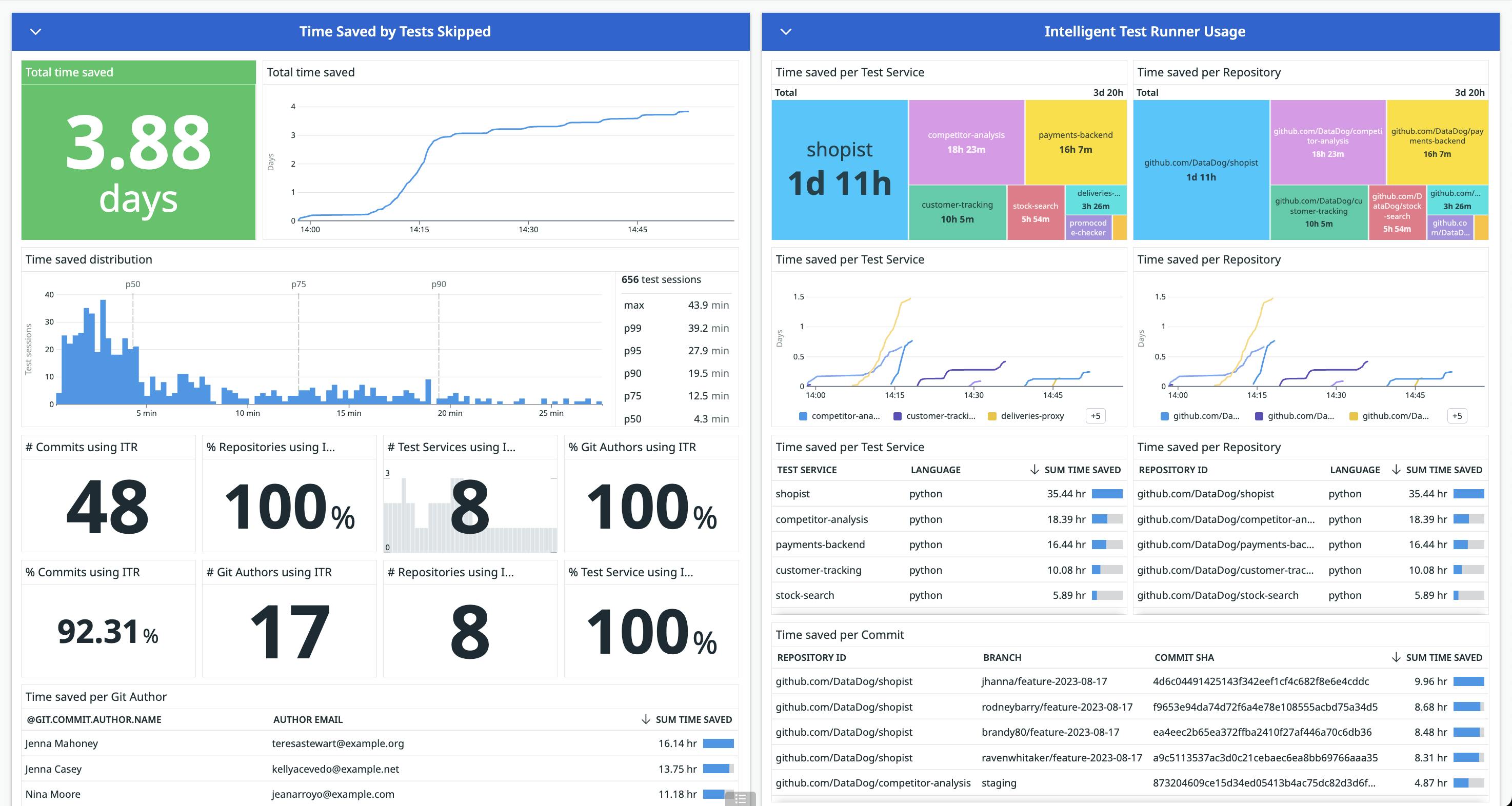Screen dimensions: 1512x806
Task: Click the REPOSITORY ID column header
Action: coord(1172,469)
